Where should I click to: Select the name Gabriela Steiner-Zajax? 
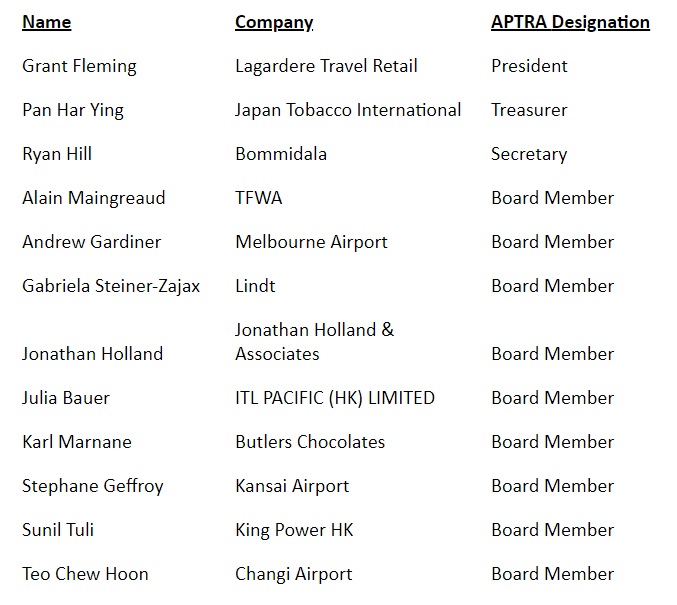pos(111,286)
